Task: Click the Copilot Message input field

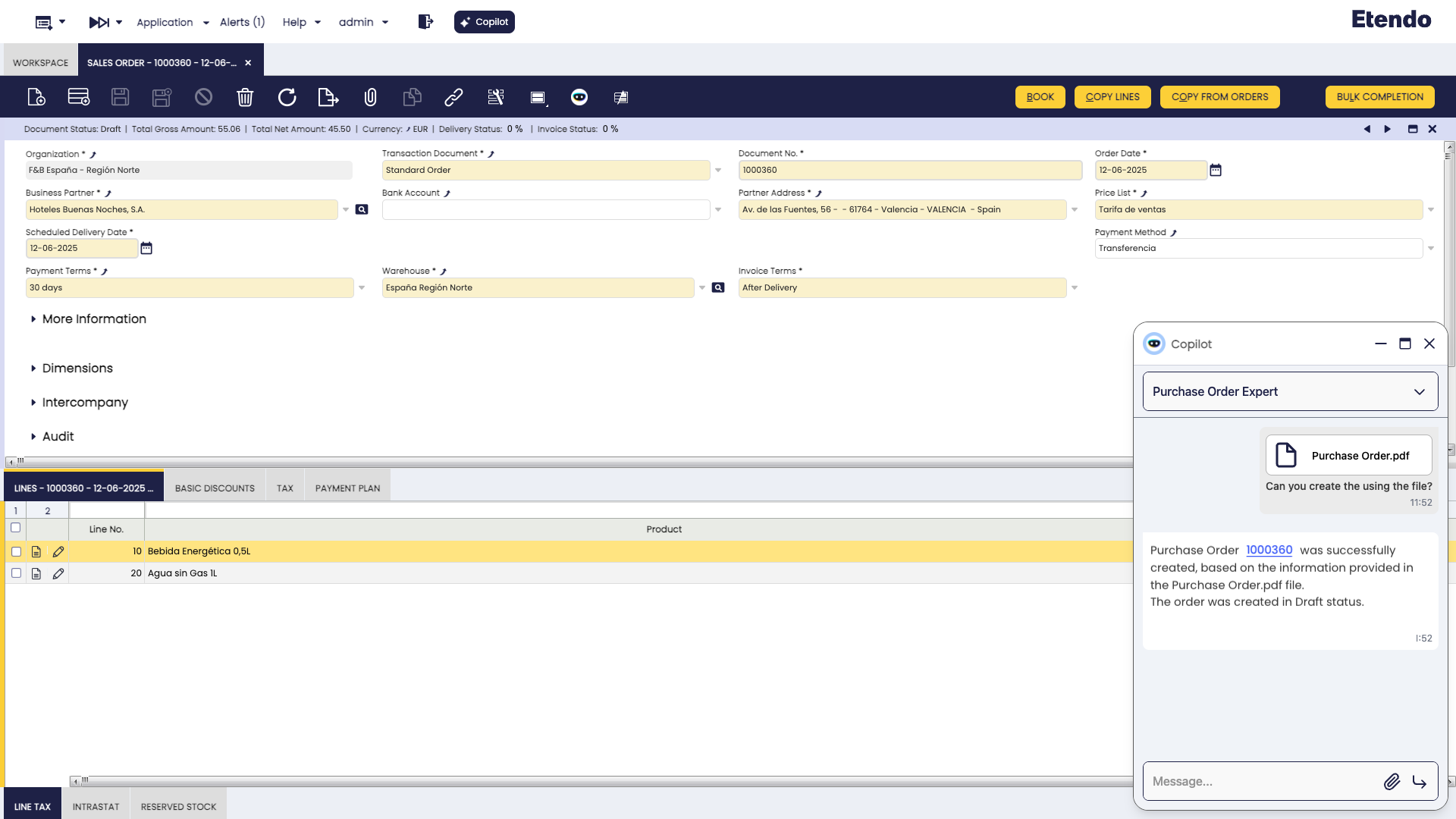Action: [x=1263, y=781]
